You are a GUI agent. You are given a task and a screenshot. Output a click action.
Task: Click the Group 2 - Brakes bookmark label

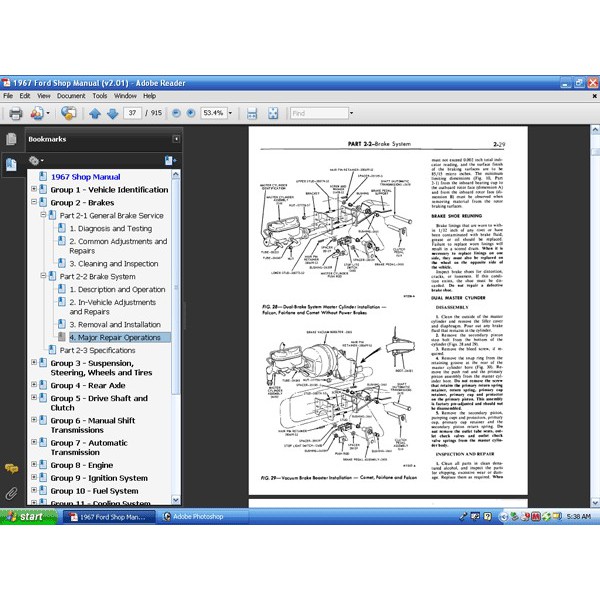pyautogui.click(x=82, y=202)
